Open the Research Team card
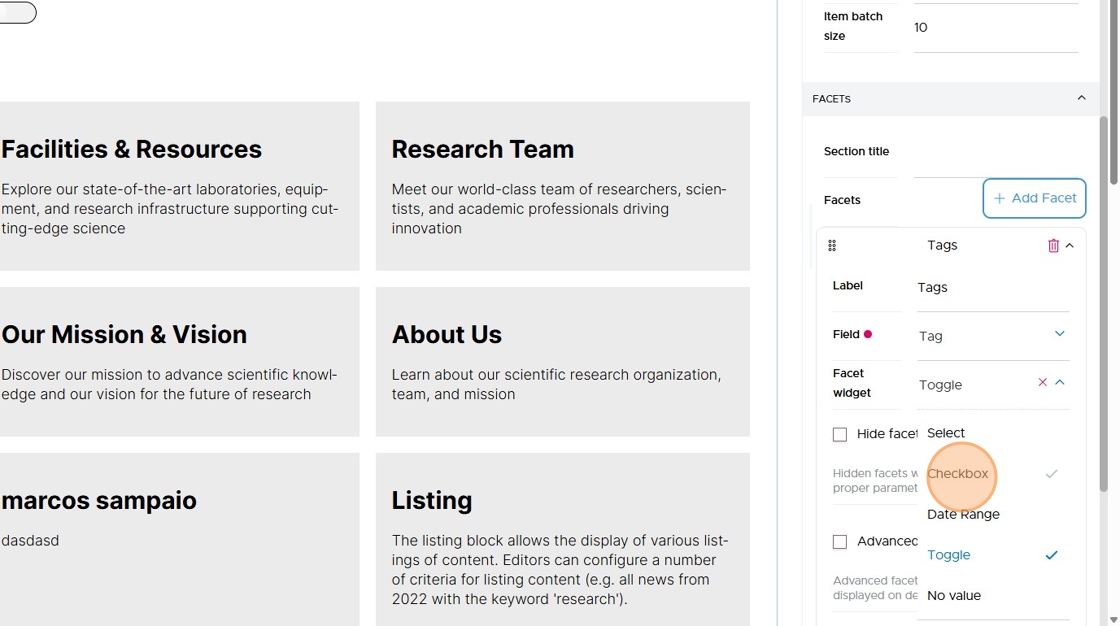This screenshot has width=1120, height=626. pos(563,186)
